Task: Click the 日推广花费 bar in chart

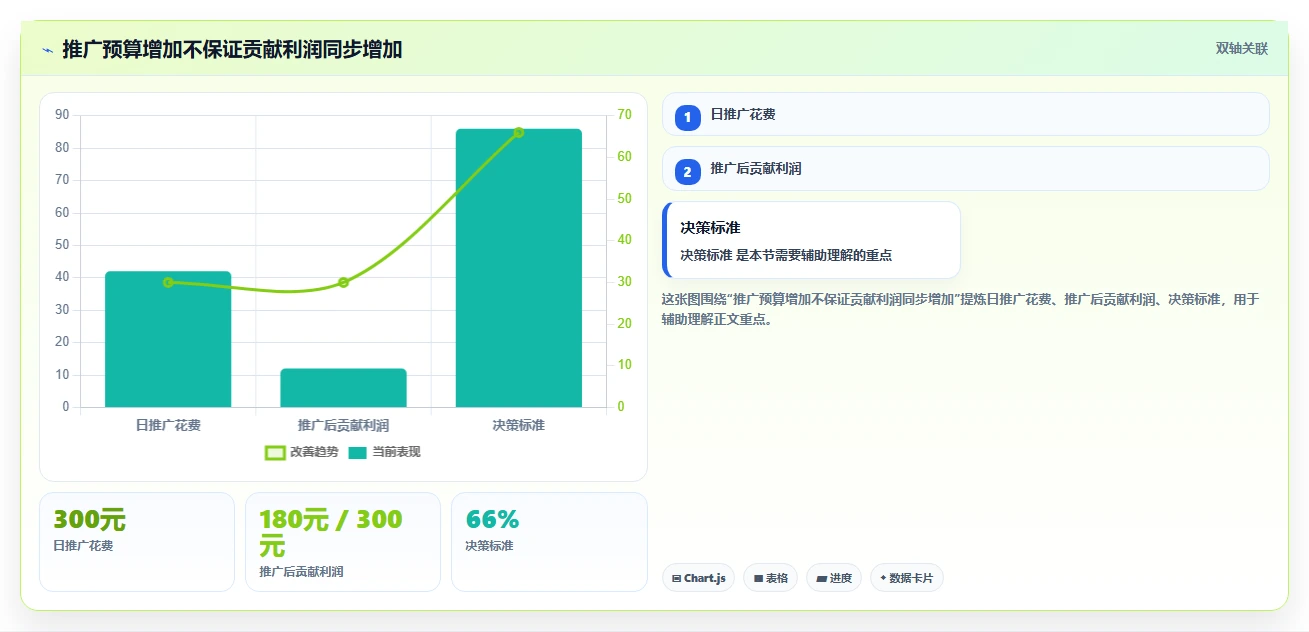Action: (x=168, y=339)
